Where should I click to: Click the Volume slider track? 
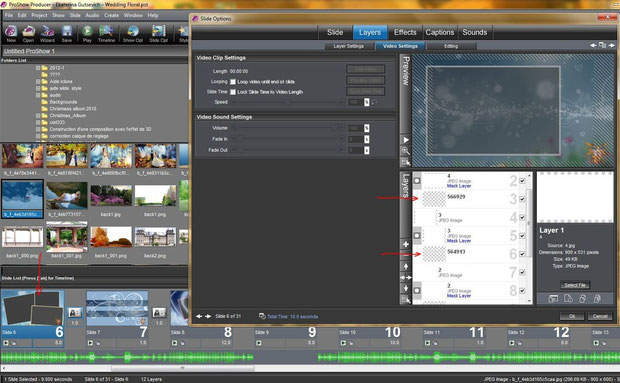tap(284, 128)
